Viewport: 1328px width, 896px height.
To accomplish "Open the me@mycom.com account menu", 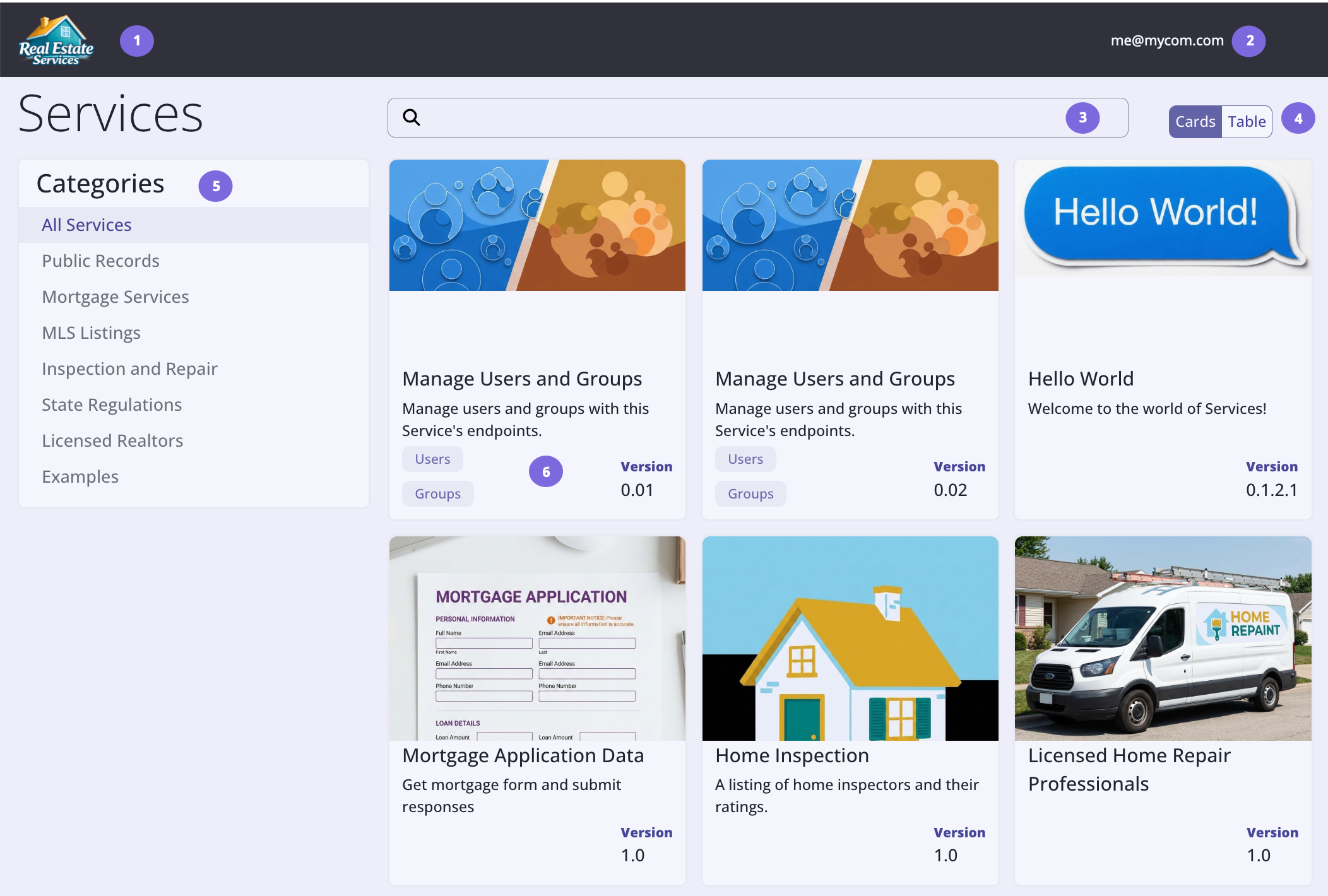I will pos(1167,41).
